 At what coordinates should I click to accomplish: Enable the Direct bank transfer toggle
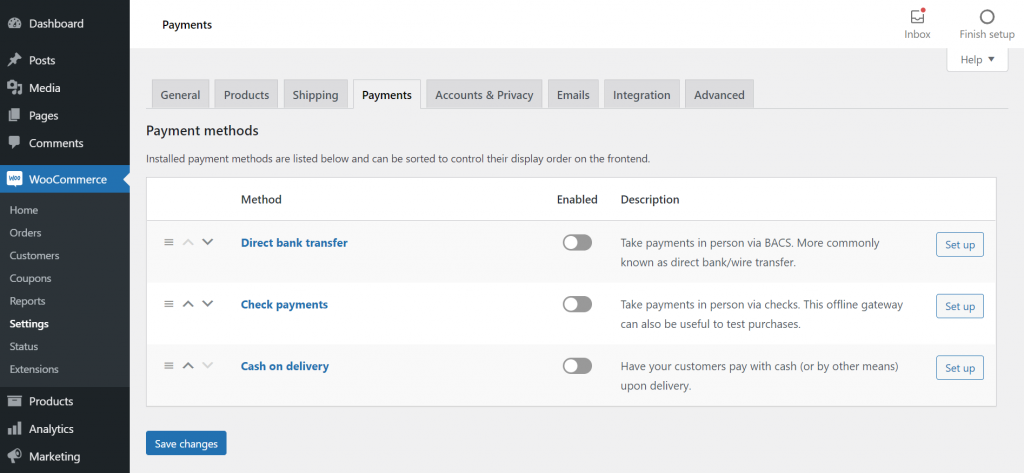[x=577, y=243]
